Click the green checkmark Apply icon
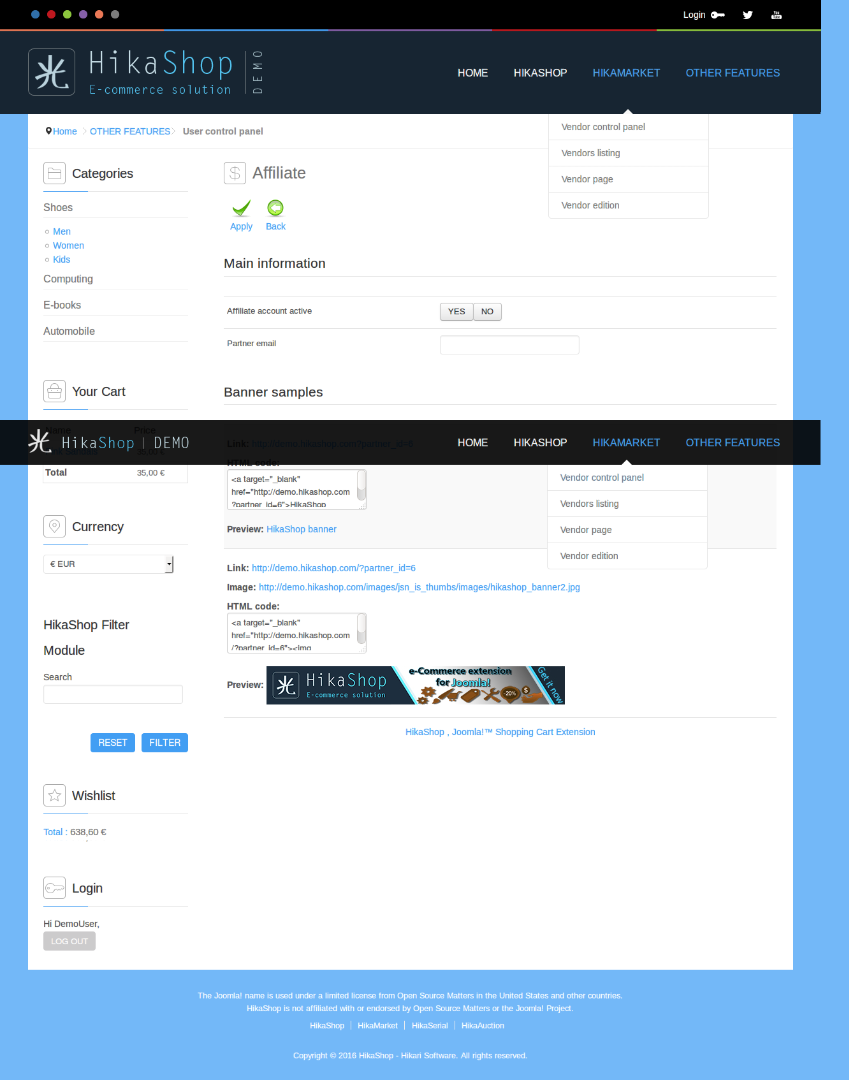 click(x=241, y=208)
